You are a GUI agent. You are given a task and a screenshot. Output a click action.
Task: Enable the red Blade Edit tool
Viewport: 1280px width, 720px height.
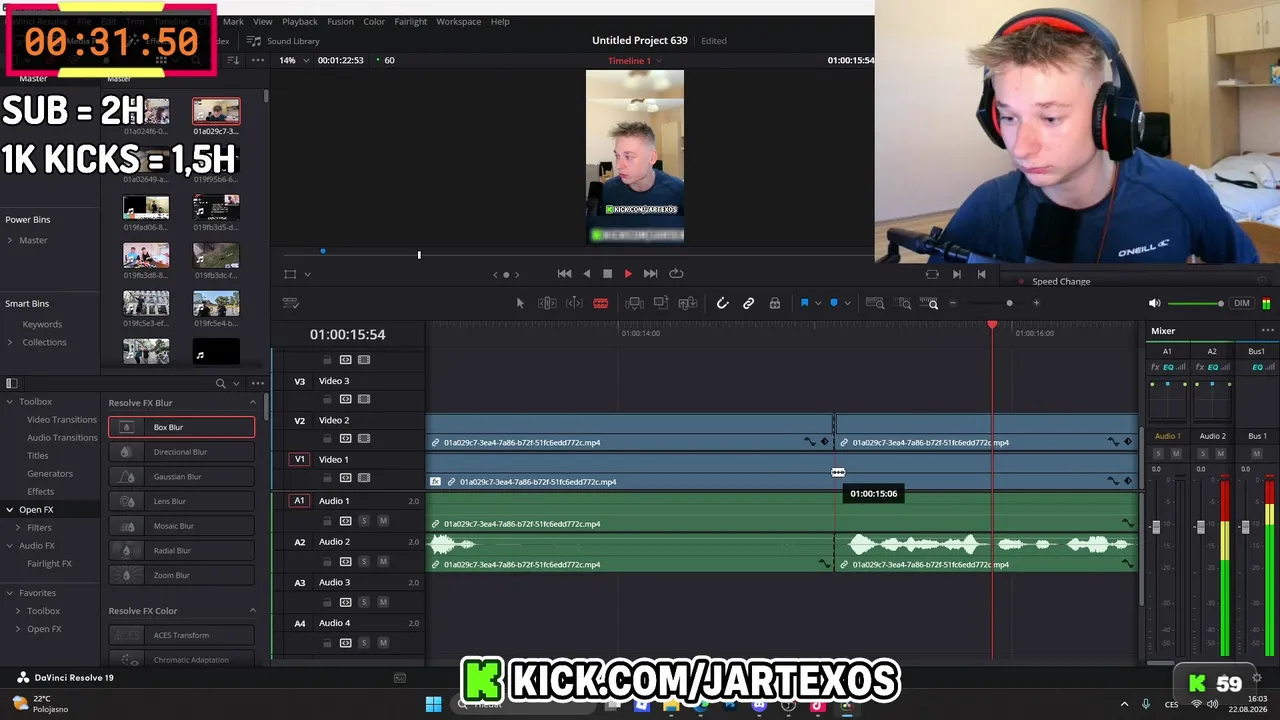(601, 303)
